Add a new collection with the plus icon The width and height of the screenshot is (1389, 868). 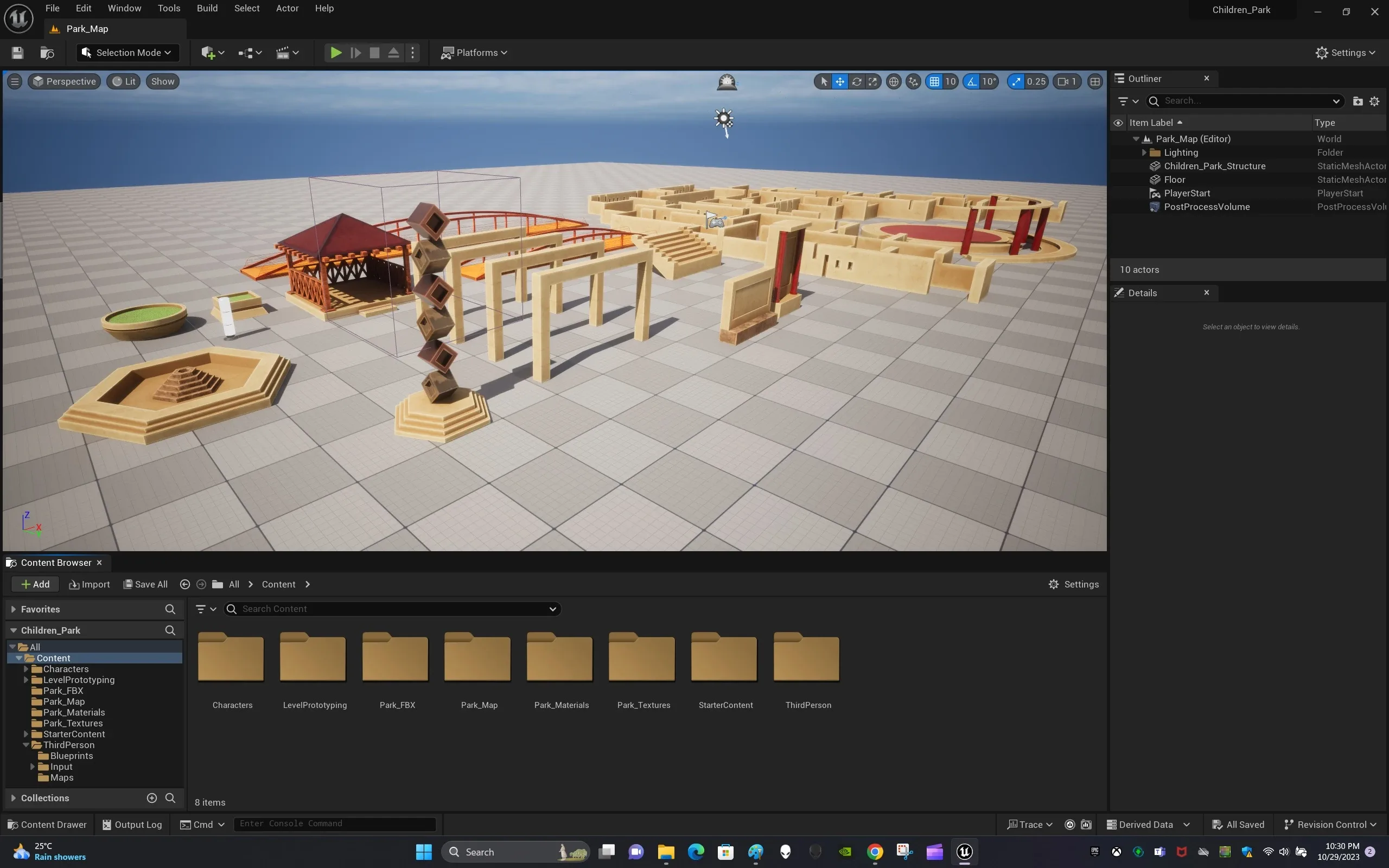pos(151,798)
